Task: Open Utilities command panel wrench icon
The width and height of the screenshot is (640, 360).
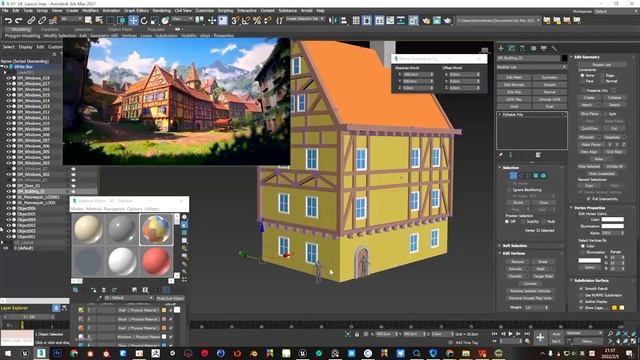Action: click(x=554, y=48)
